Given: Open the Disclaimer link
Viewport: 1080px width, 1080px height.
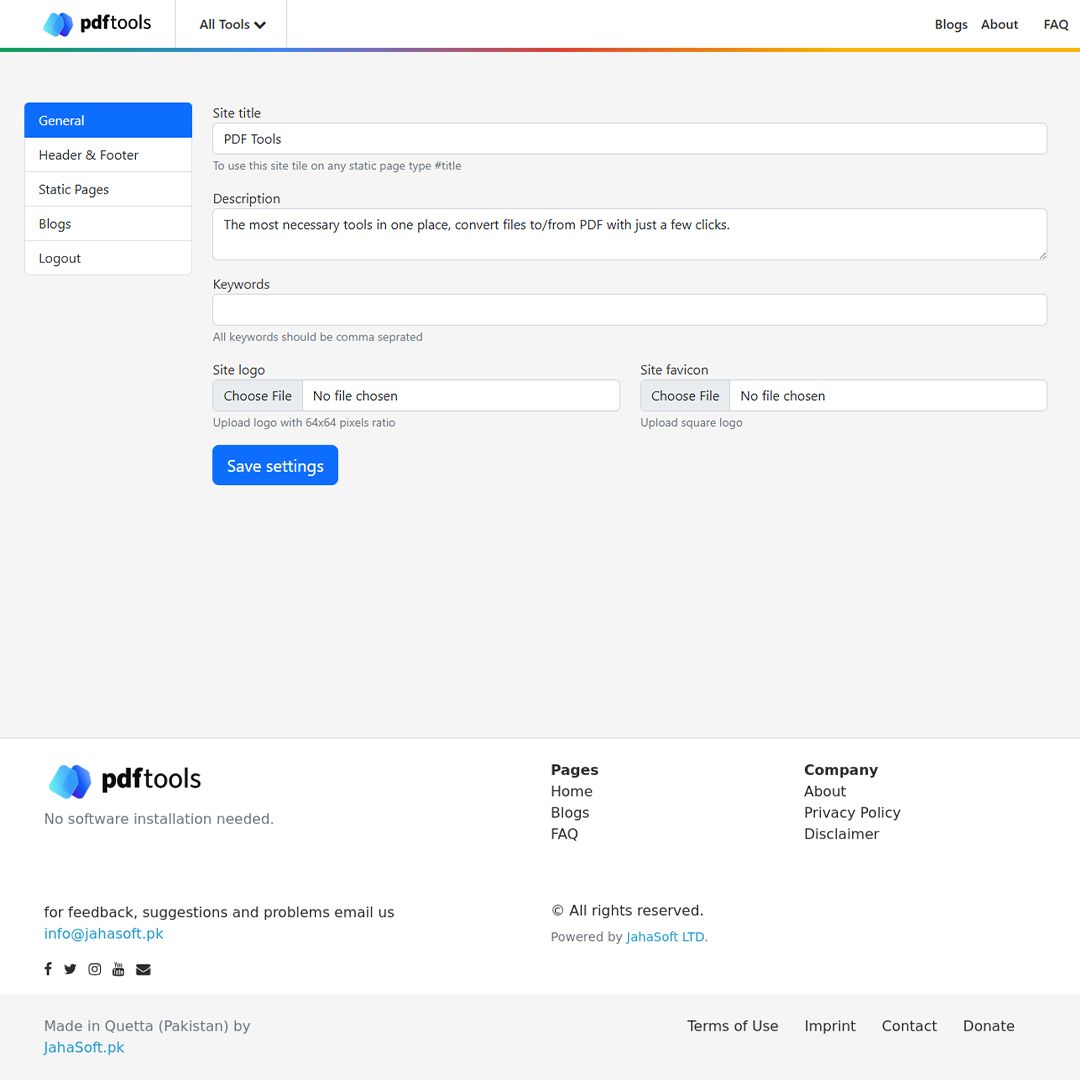Looking at the screenshot, I should (841, 834).
